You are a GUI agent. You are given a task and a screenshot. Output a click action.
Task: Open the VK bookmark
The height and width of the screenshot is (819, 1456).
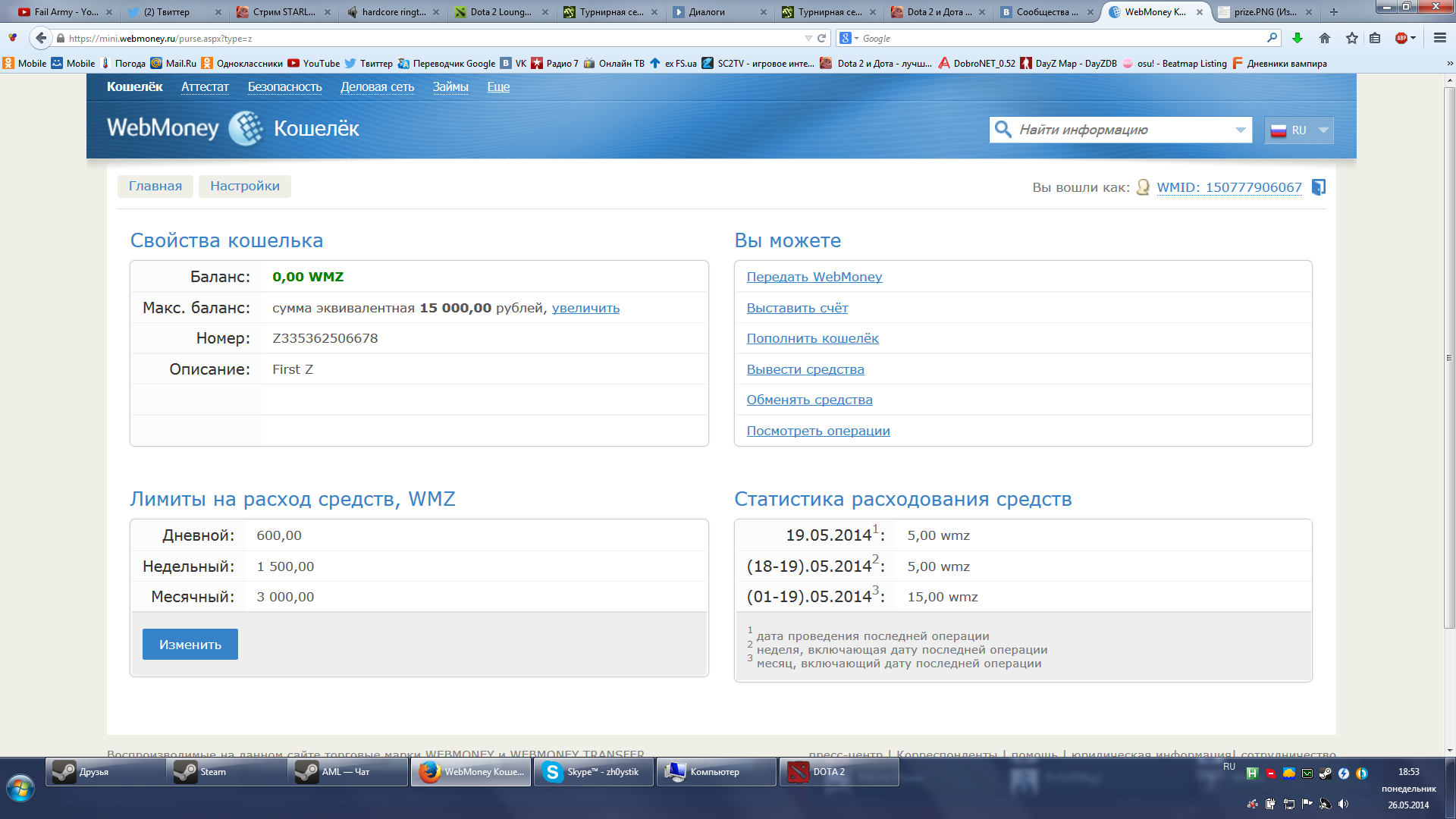coord(513,64)
